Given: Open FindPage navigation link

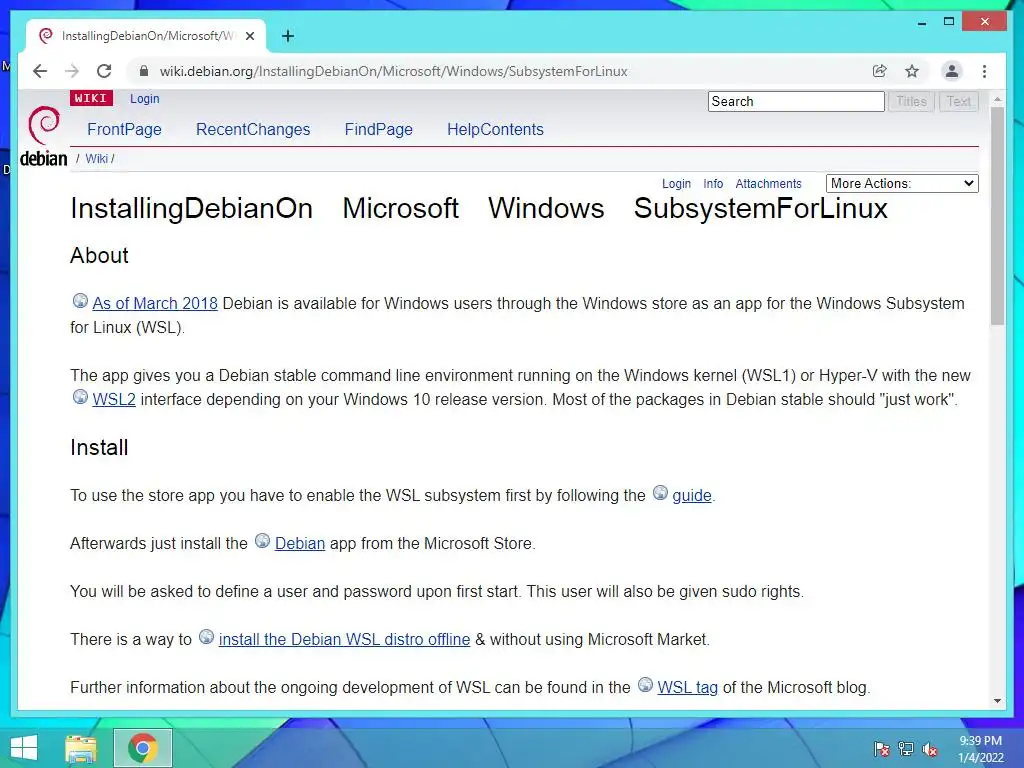Looking at the screenshot, I should coord(379,129).
